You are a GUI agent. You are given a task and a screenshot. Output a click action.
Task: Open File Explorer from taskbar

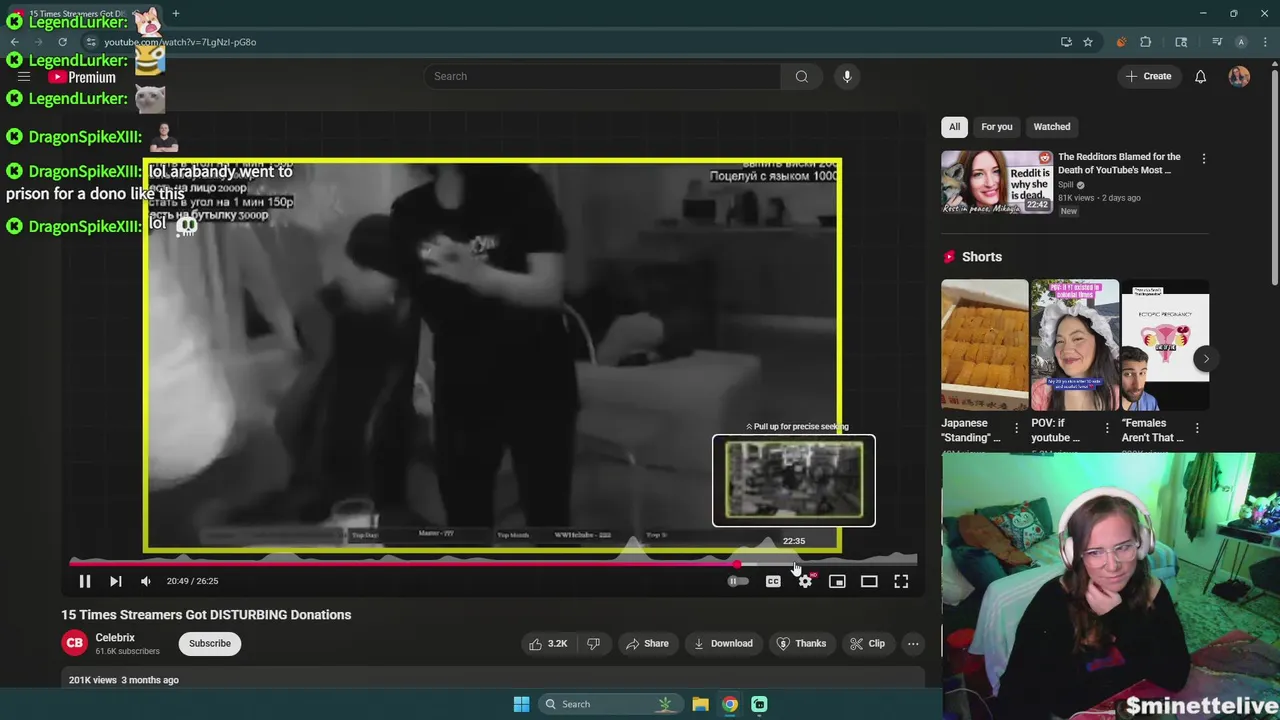tap(700, 704)
